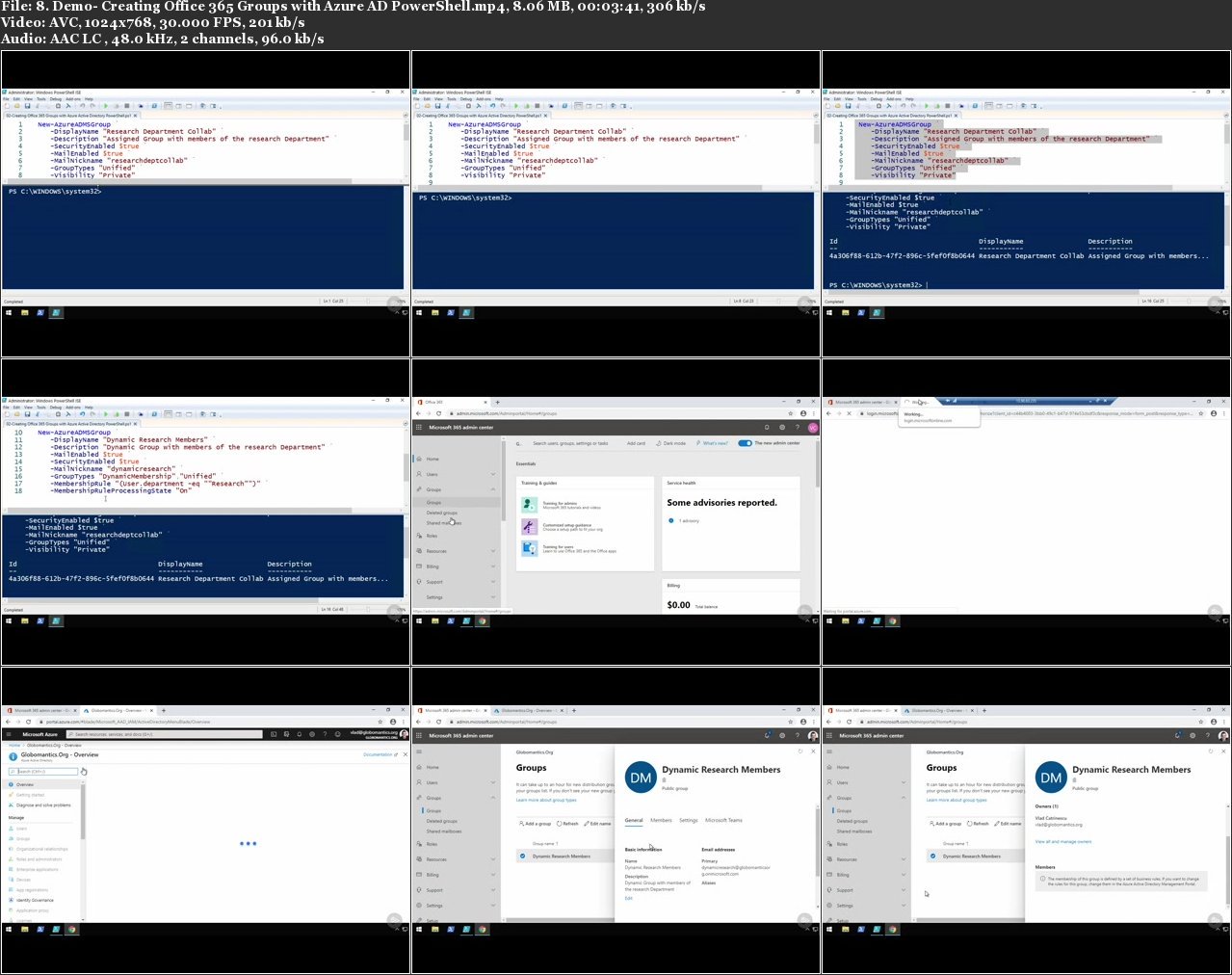Open Documentation link in Azure blade
Screen dimensions: 1232x975
pyautogui.click(x=379, y=754)
